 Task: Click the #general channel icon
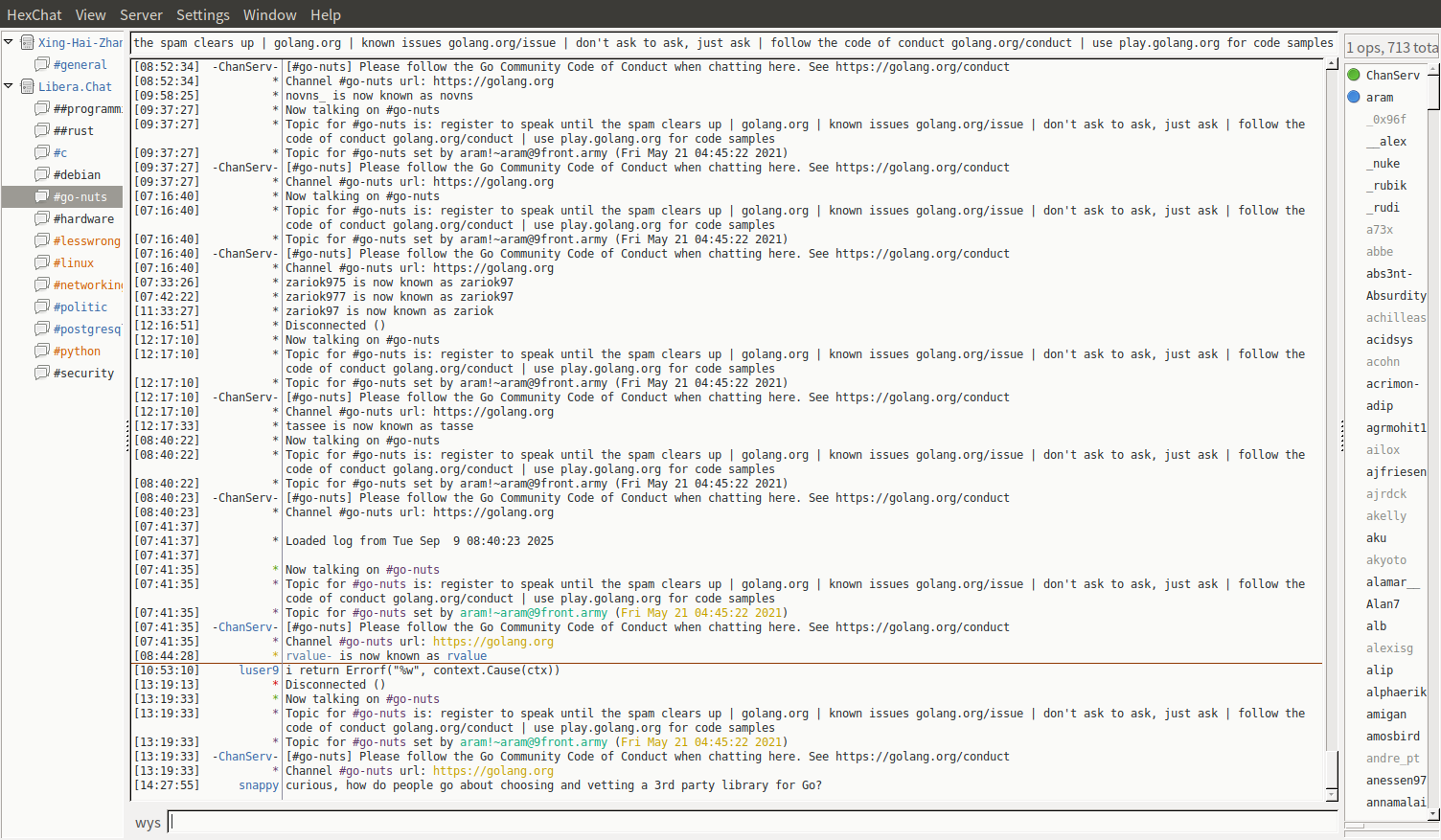point(42,64)
